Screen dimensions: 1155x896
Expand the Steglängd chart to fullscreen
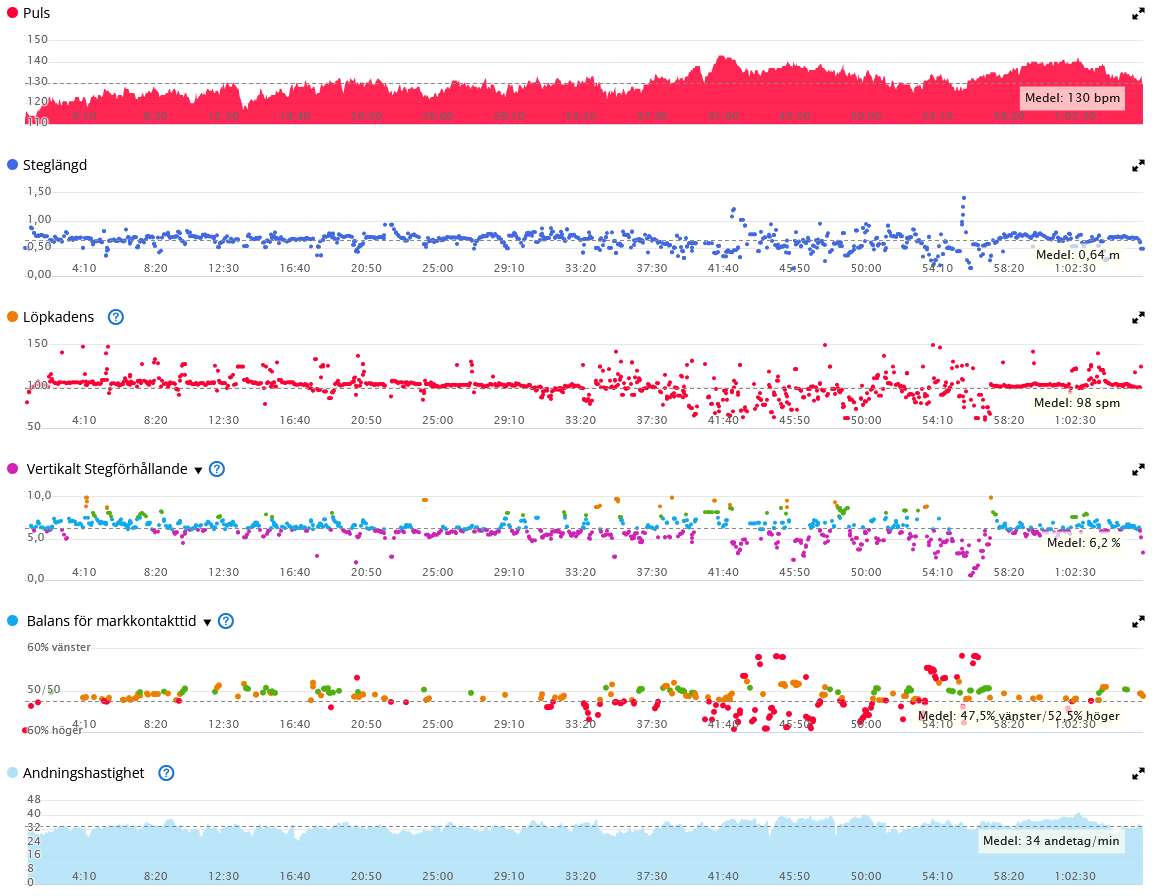(1138, 166)
